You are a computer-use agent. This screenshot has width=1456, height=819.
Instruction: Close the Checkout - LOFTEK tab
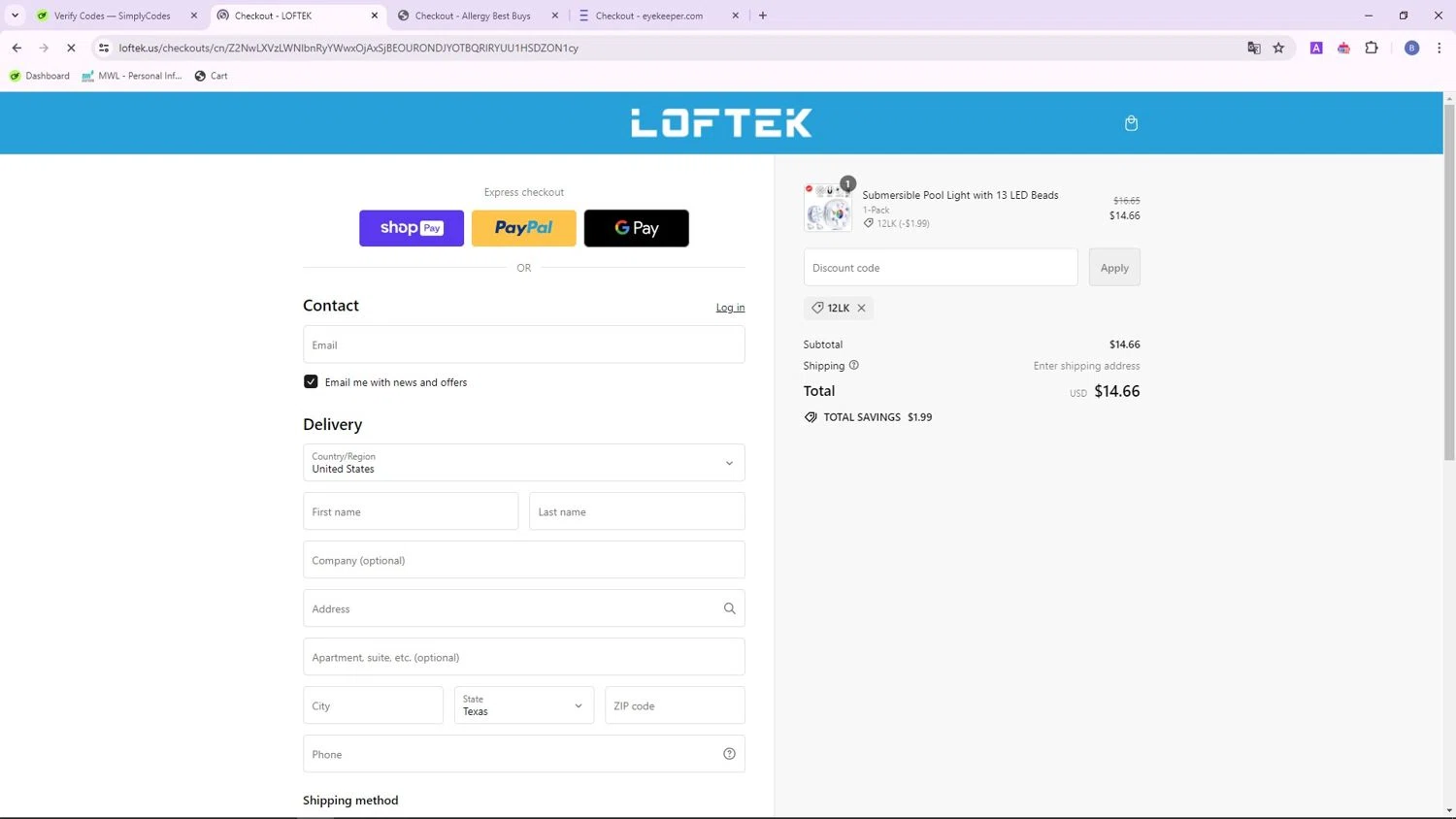(375, 16)
